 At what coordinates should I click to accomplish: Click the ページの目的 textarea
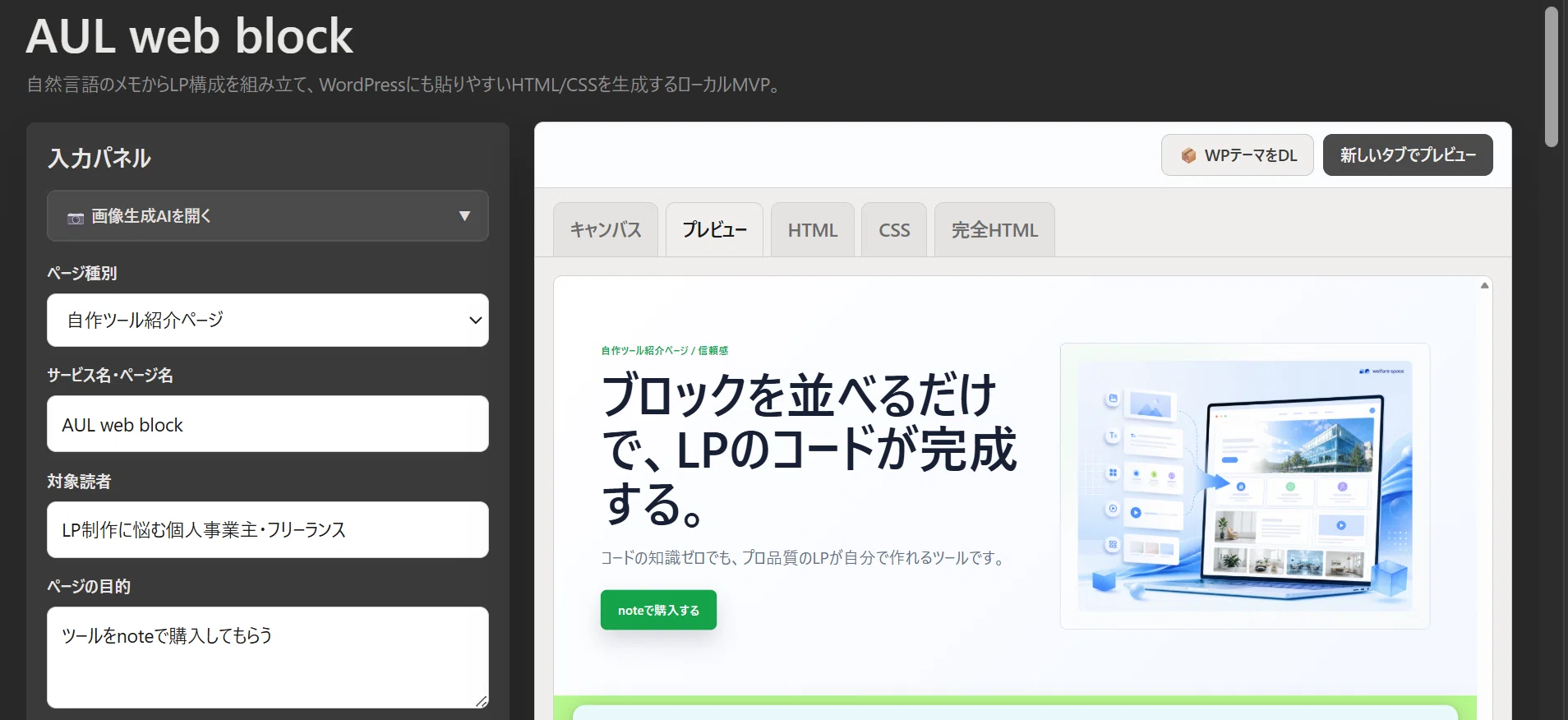tap(268, 658)
